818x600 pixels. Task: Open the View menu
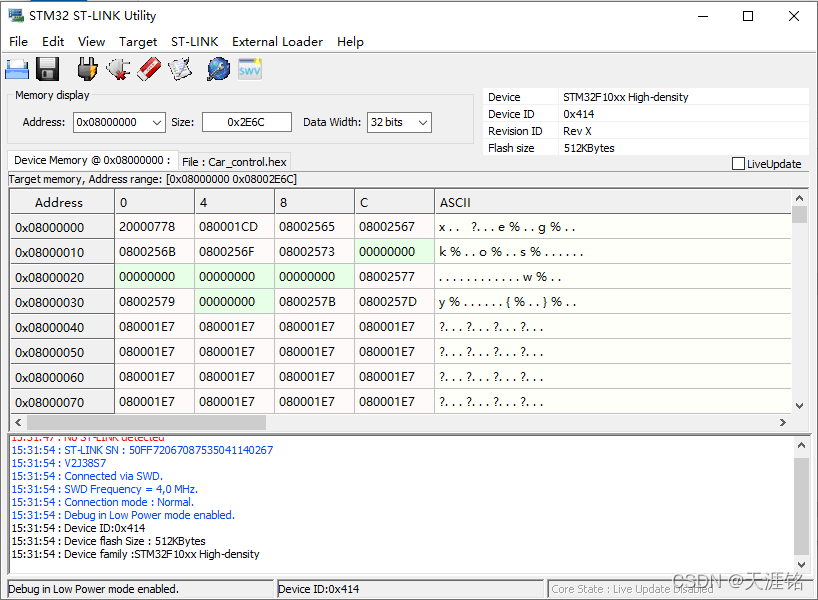(91, 42)
